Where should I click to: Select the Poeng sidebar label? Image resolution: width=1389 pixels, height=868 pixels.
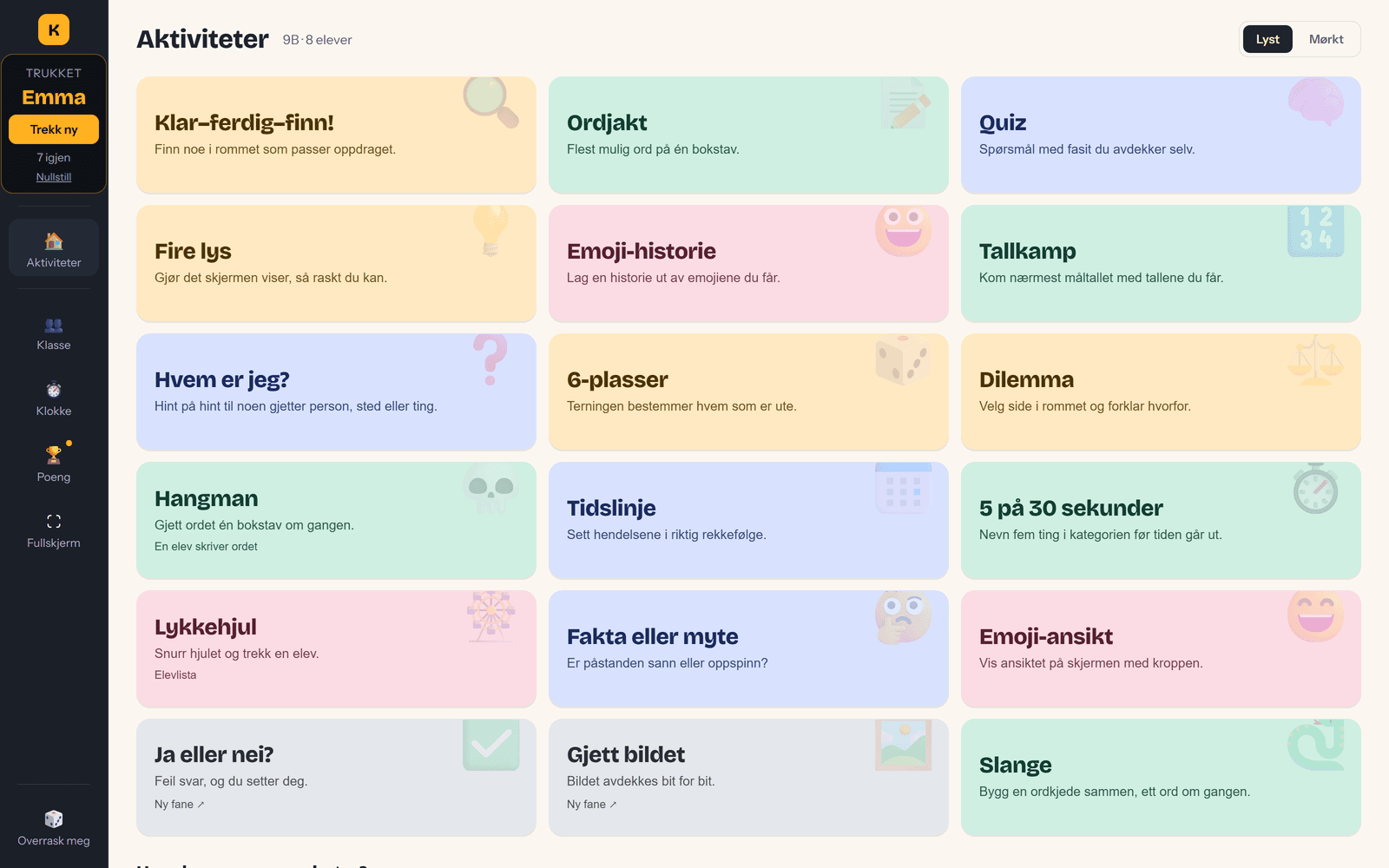[54, 477]
